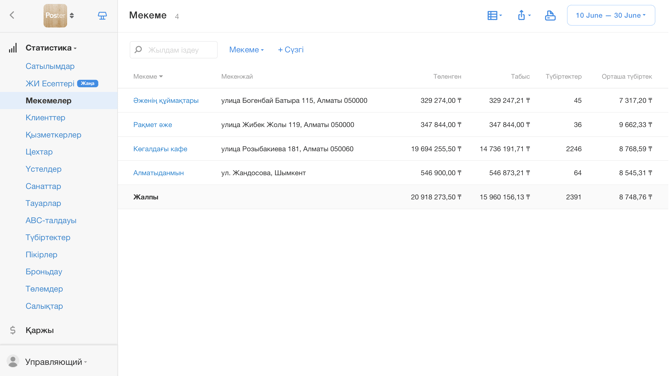Open the POS terminal icon
670x376 pixels.
click(102, 16)
